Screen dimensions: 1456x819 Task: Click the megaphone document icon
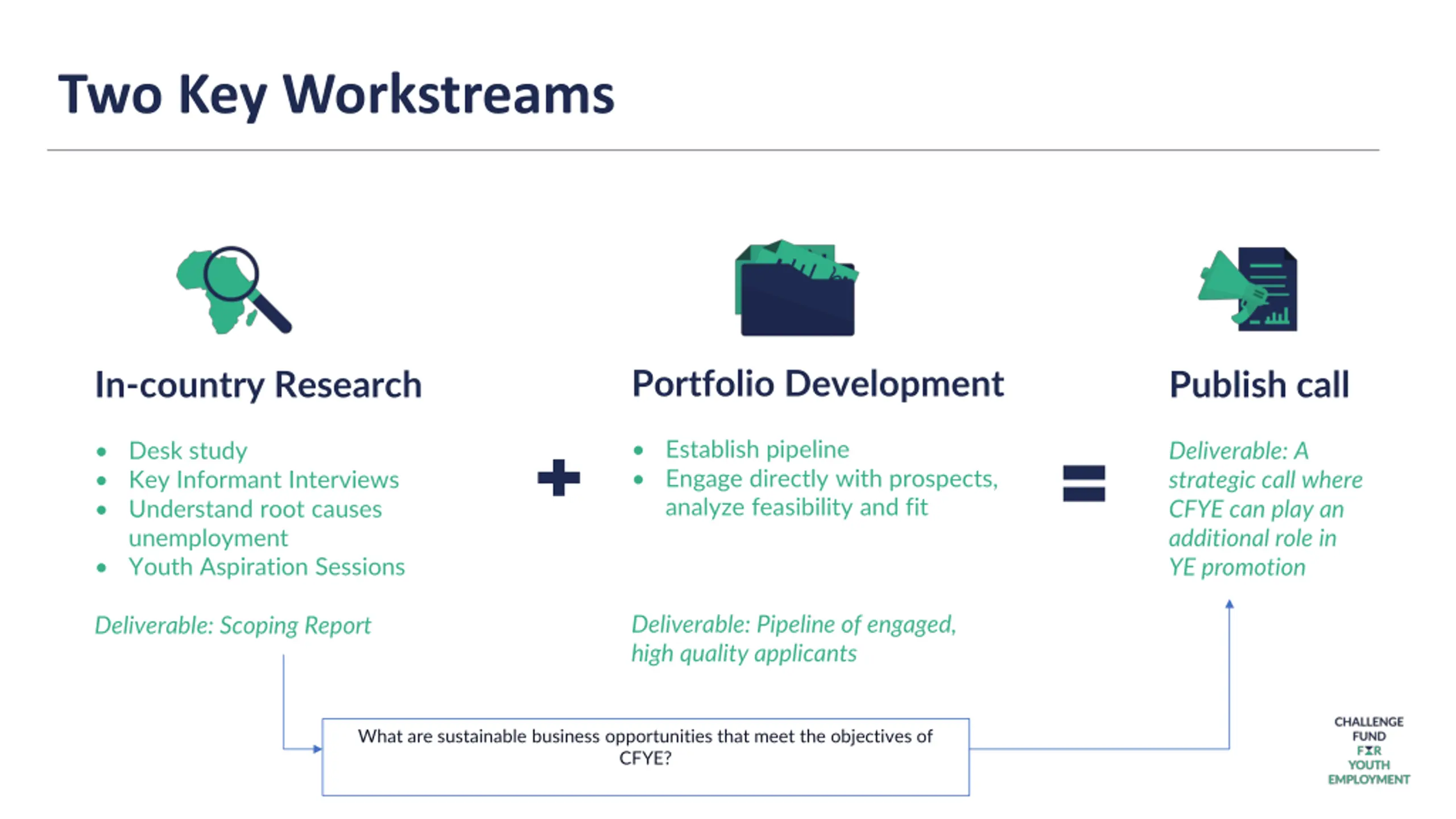pos(1248,289)
